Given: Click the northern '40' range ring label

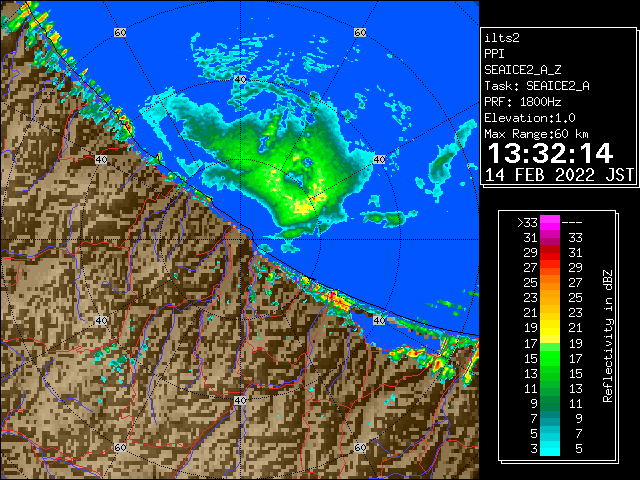Looking at the screenshot, I should click(x=240, y=79).
